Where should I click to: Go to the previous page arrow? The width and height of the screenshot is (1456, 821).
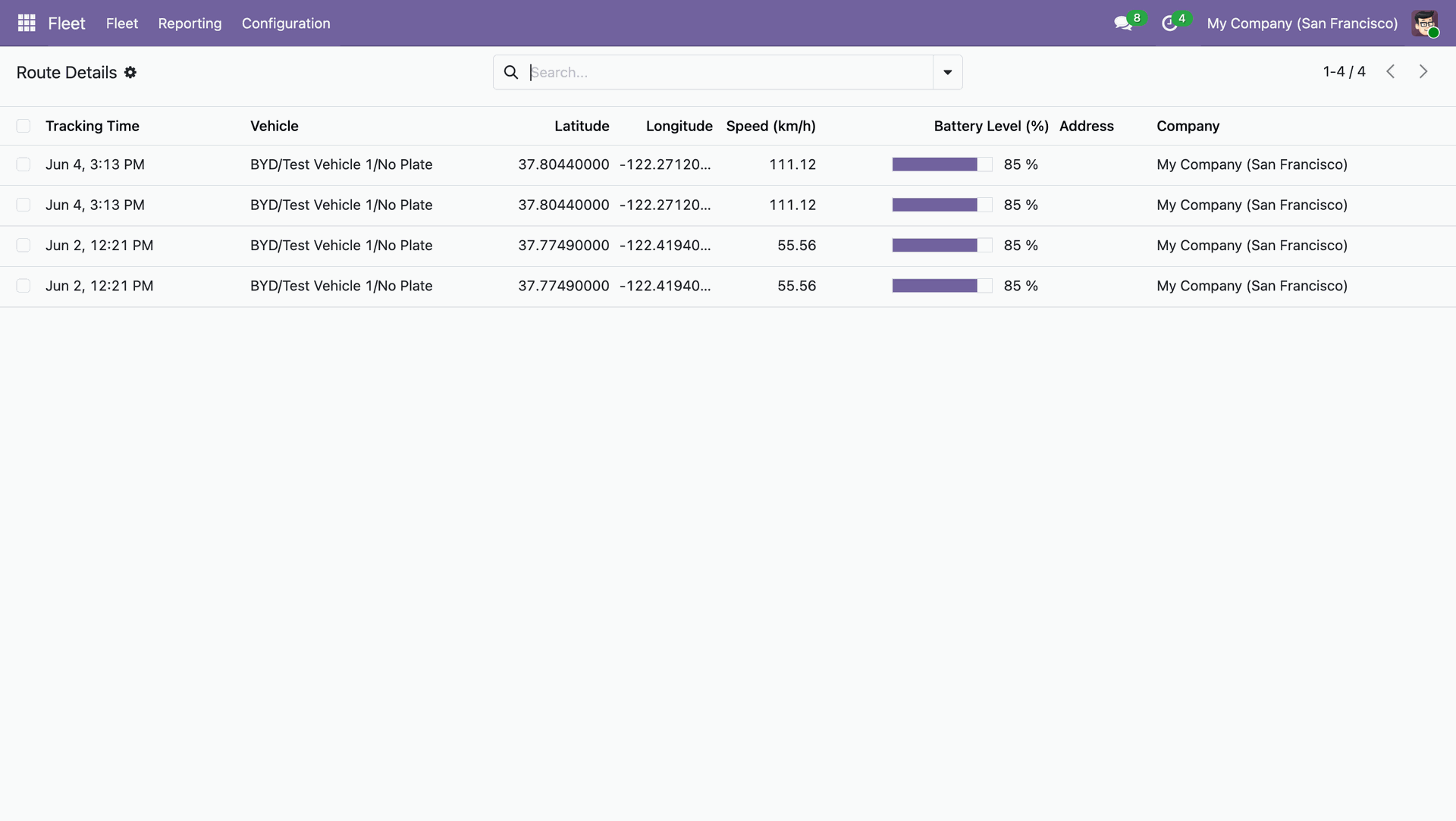click(1390, 71)
